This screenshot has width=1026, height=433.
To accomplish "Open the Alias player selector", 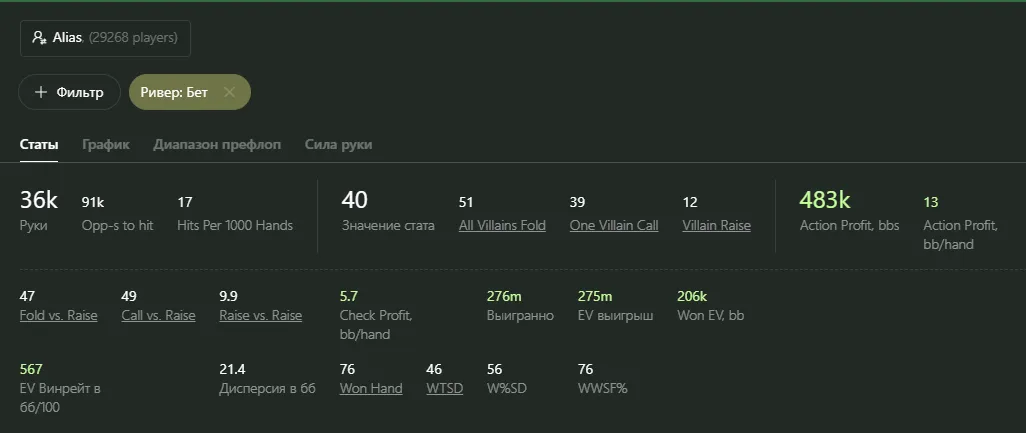I will coord(105,38).
